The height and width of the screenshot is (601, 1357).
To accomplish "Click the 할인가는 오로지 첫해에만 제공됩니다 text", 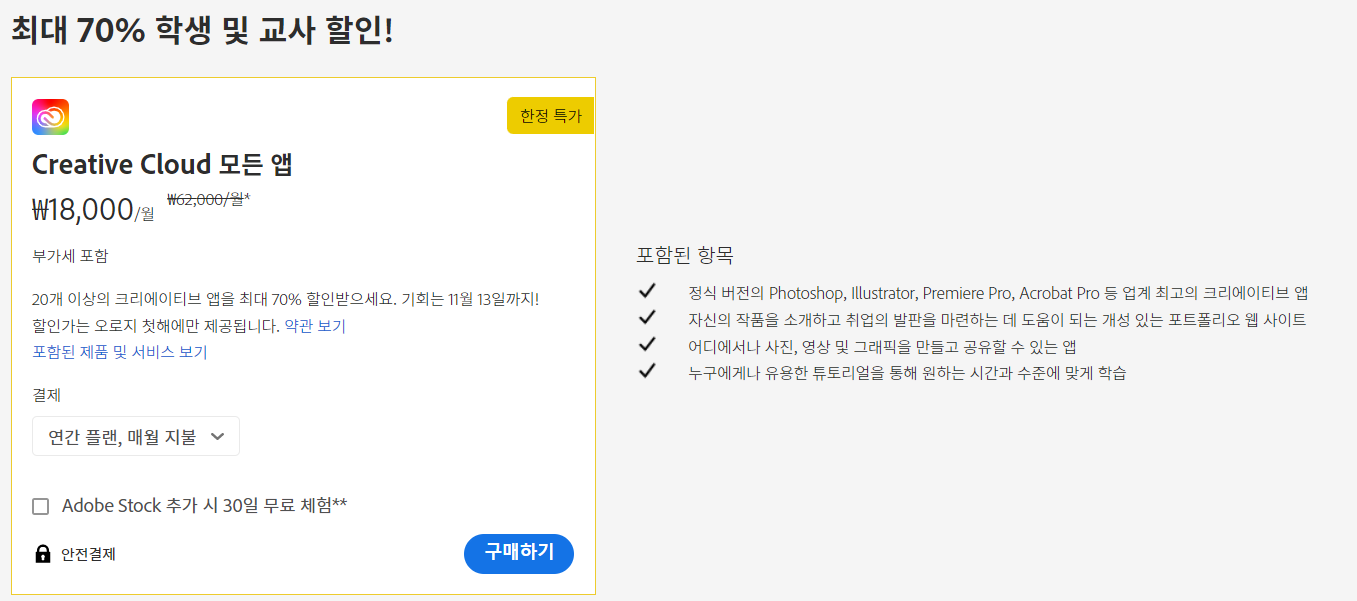I will [x=156, y=326].
